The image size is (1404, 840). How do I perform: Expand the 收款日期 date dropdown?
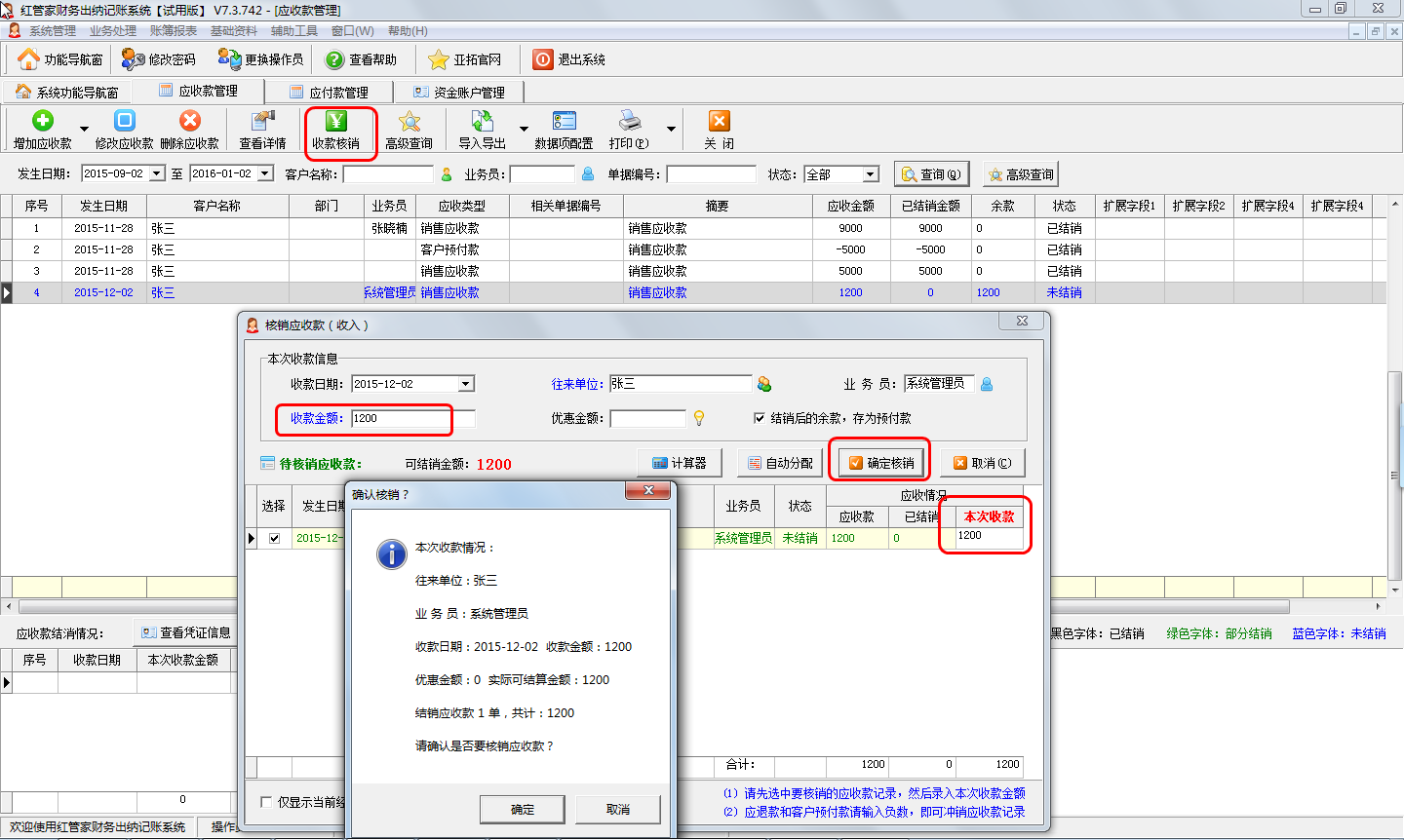[466, 384]
